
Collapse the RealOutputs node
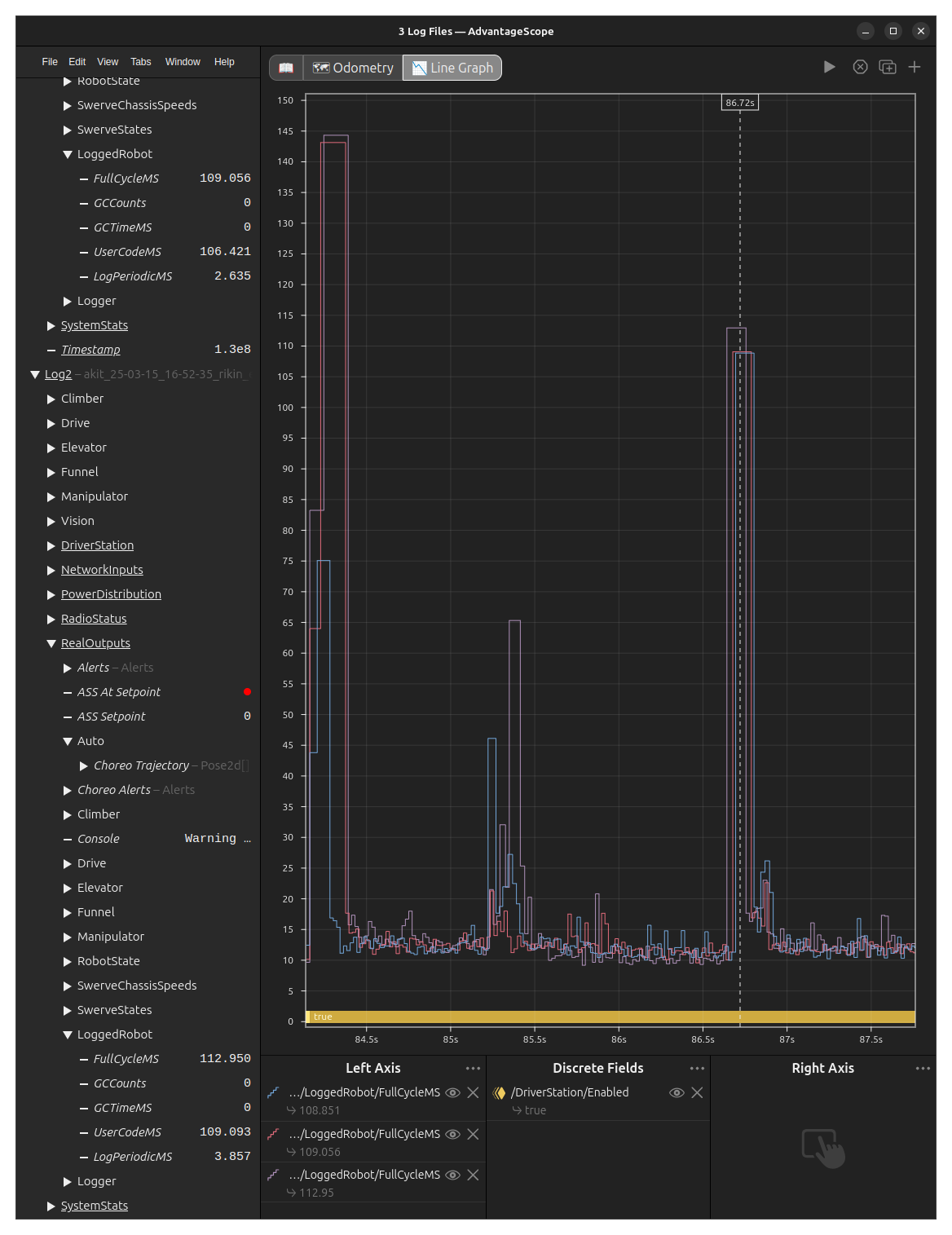(51, 643)
